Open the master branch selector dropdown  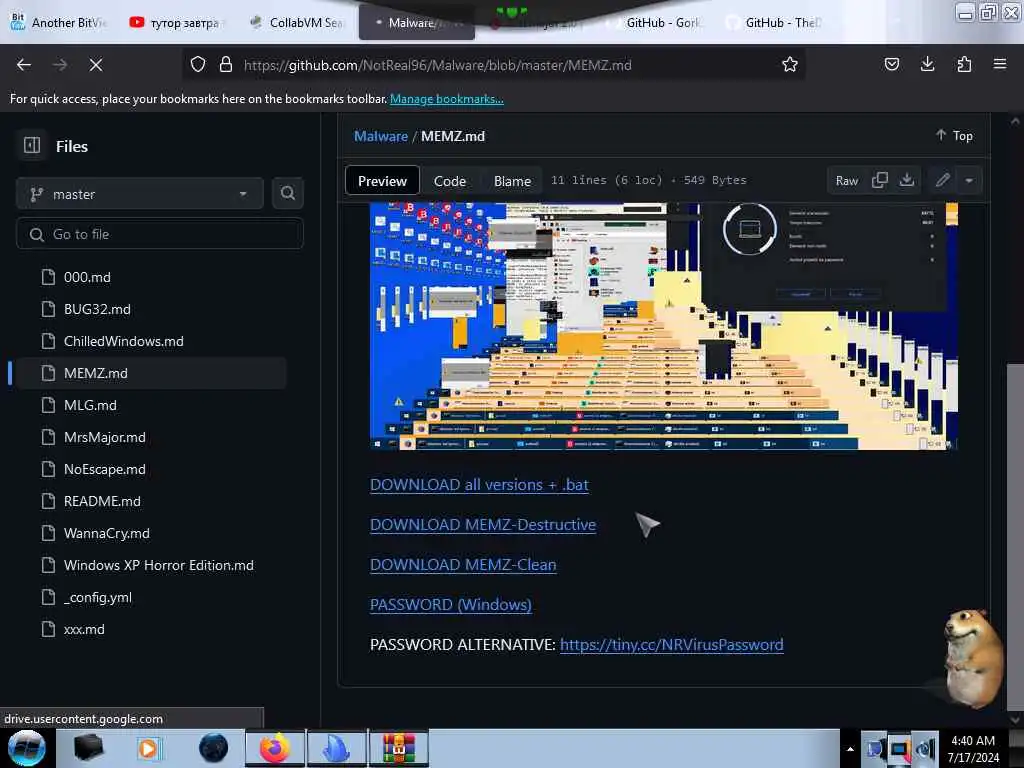tap(140, 194)
